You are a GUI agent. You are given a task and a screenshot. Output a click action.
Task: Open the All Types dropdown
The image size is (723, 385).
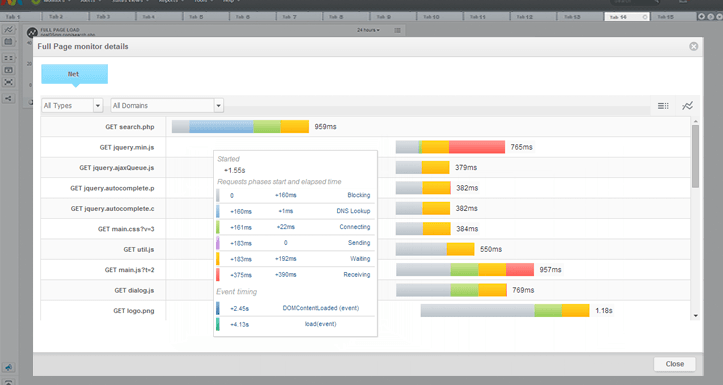coord(72,106)
